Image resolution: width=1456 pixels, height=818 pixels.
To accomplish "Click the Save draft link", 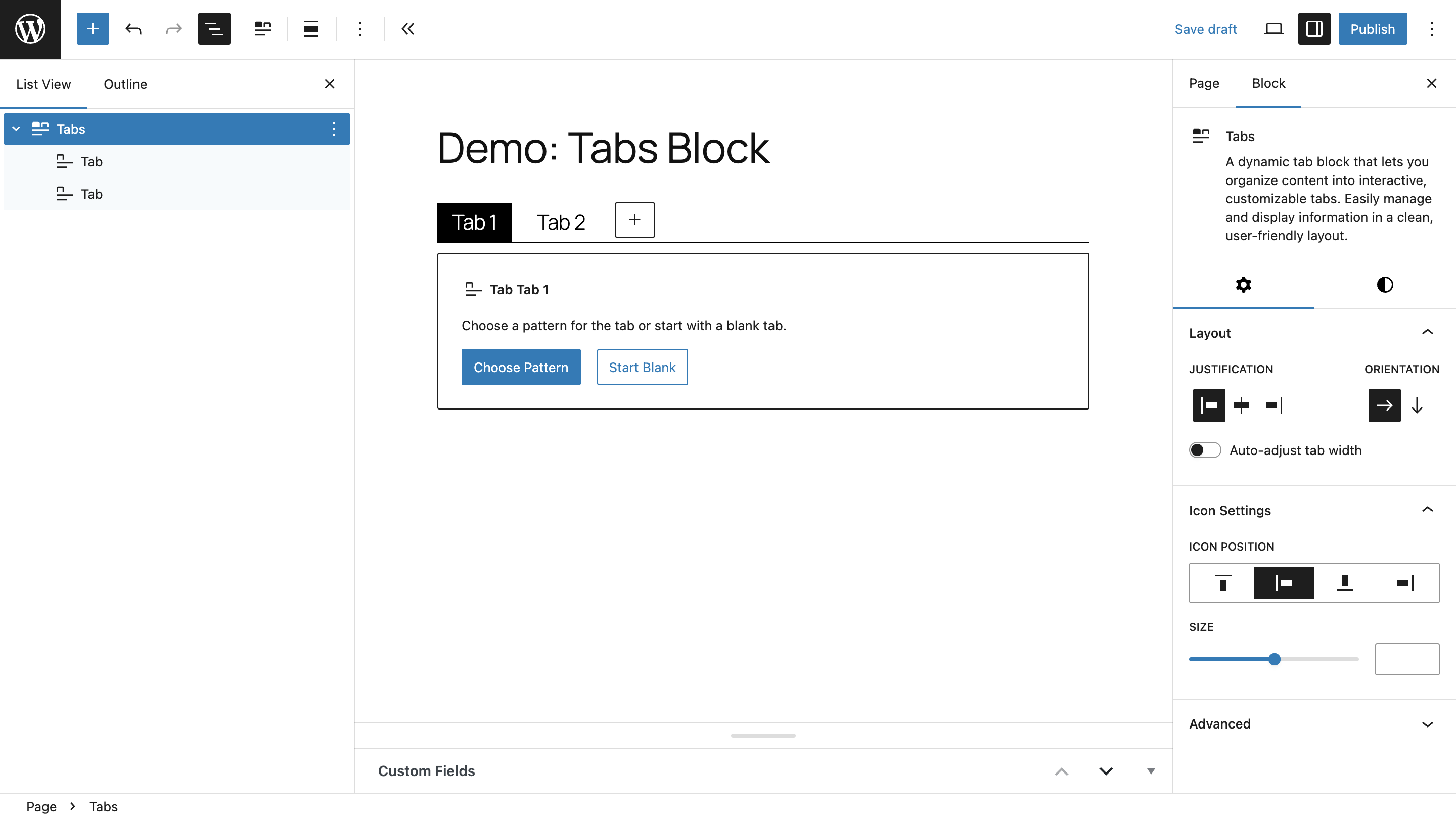I will point(1205,29).
